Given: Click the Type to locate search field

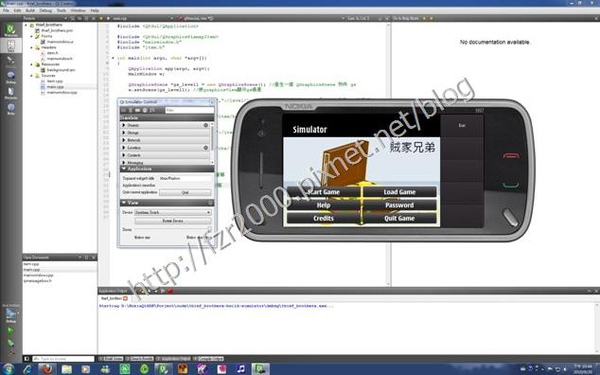Looking at the screenshot, I should click(x=63, y=359).
